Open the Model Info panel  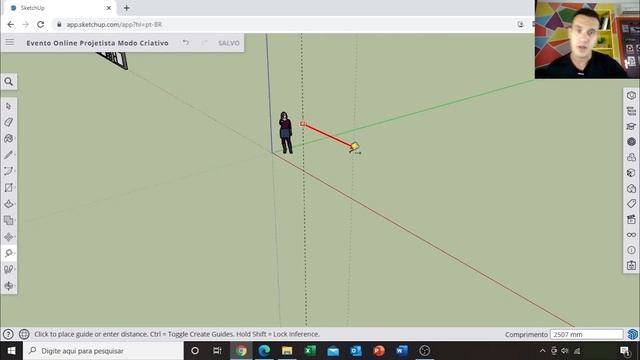(631, 250)
